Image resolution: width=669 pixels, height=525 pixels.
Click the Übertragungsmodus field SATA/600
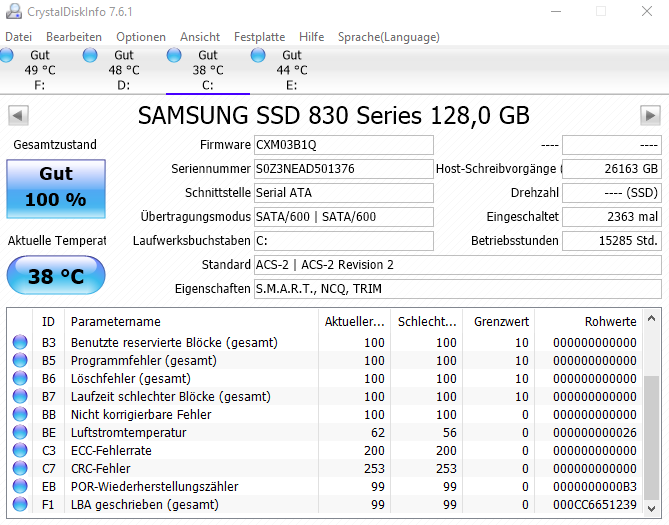coord(344,217)
